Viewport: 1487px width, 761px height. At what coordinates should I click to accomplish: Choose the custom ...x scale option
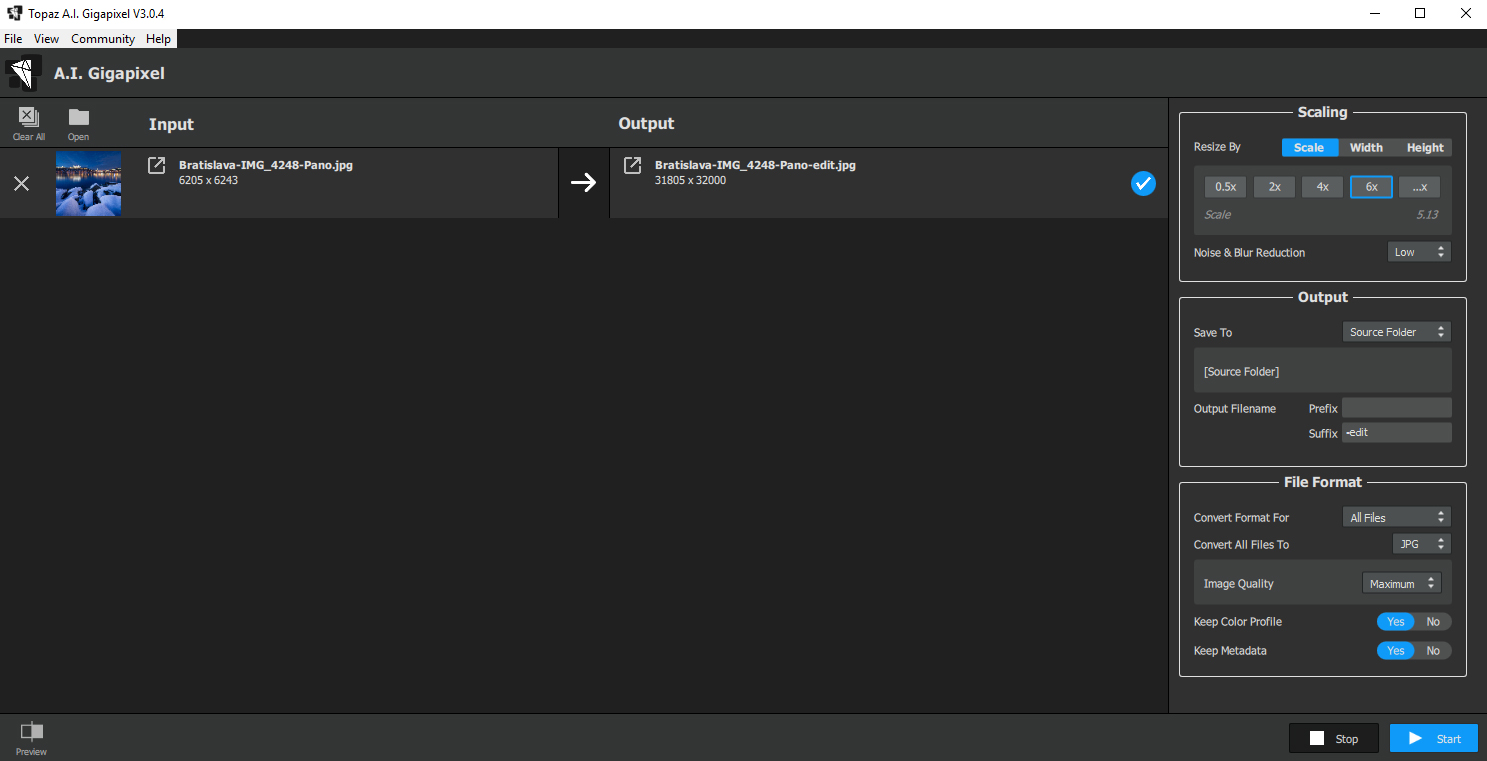click(x=1420, y=187)
